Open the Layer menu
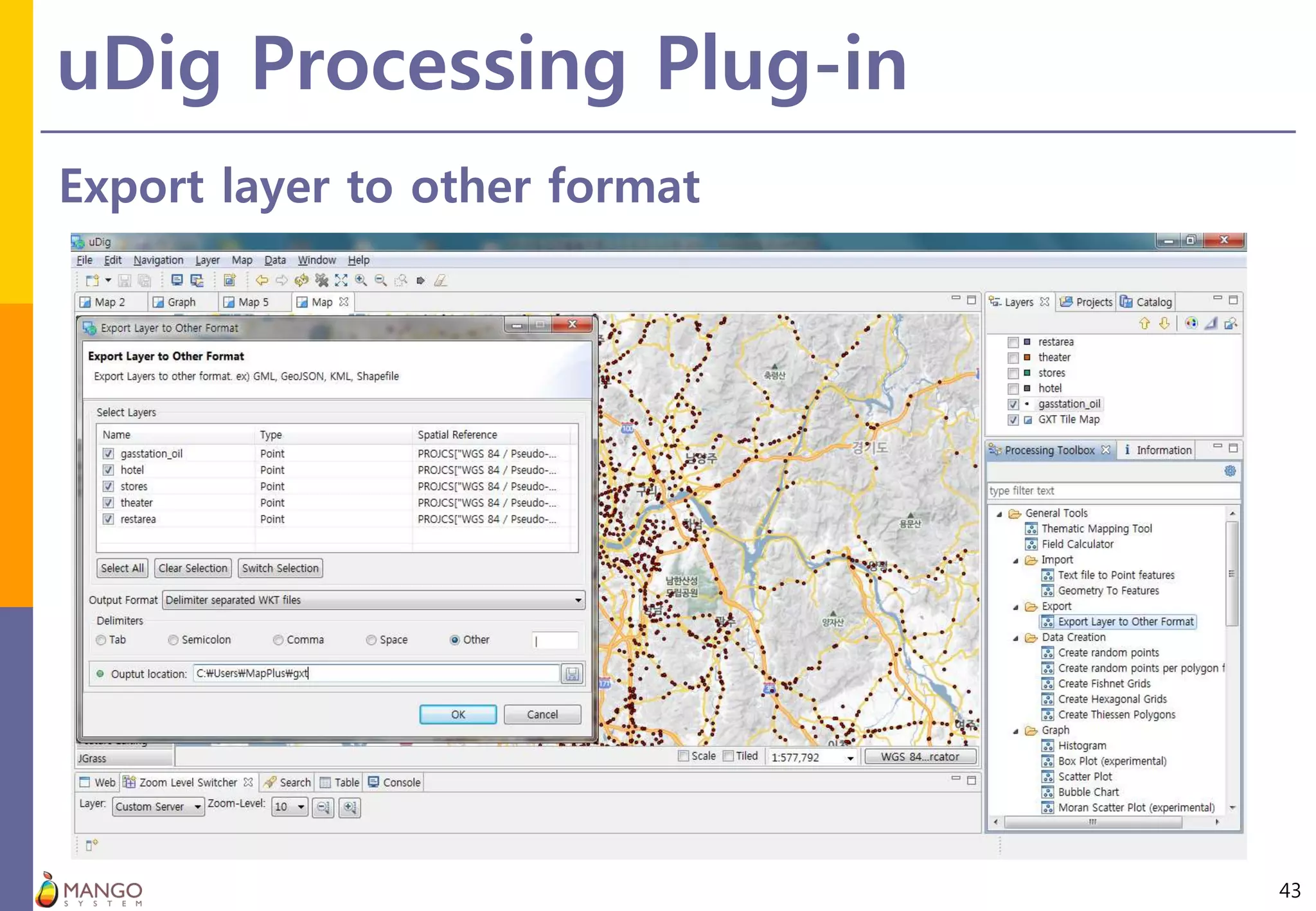The image size is (1316, 911). 207,260
